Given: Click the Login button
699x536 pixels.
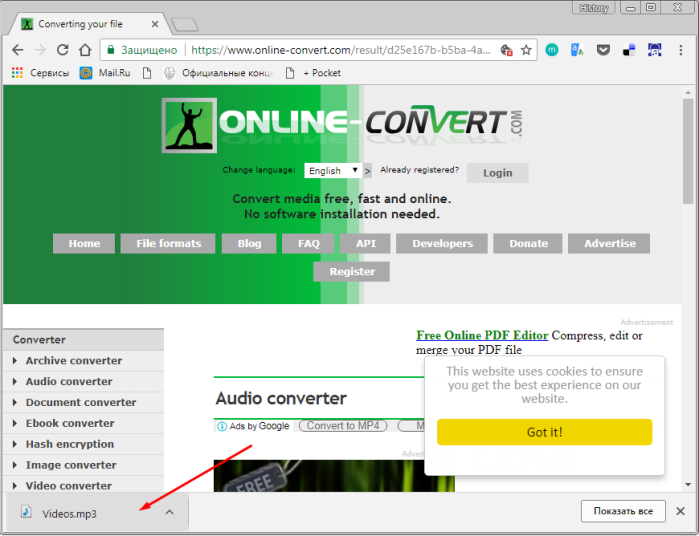Looking at the screenshot, I should [x=498, y=173].
